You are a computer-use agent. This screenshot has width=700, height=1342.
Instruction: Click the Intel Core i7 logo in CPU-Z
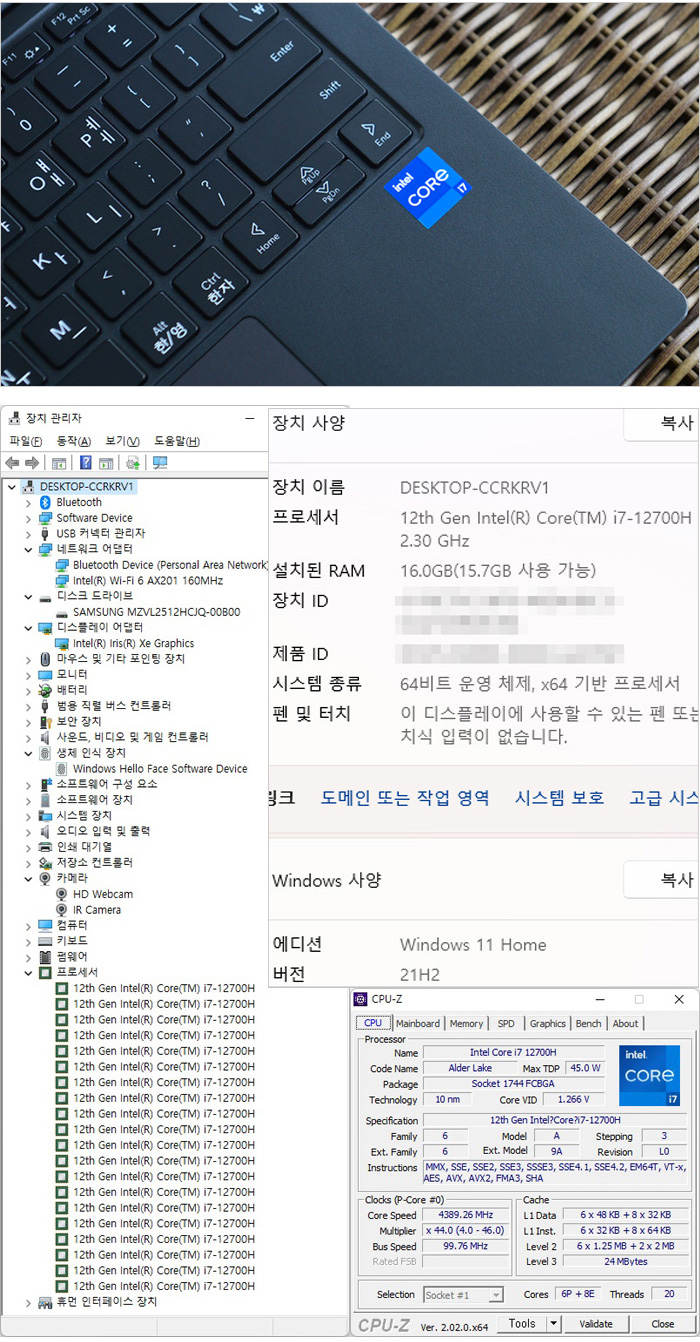[x=649, y=1075]
